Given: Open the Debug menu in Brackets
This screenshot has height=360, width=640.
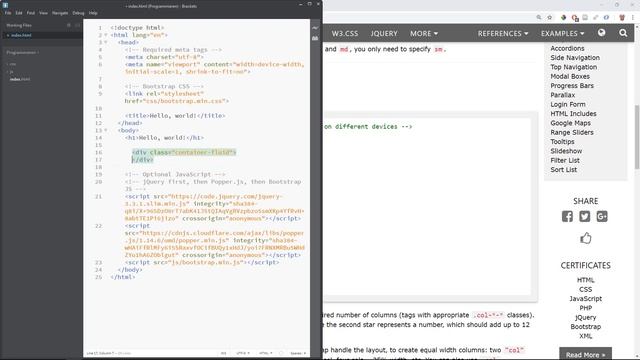Looking at the screenshot, I should pos(78,13).
